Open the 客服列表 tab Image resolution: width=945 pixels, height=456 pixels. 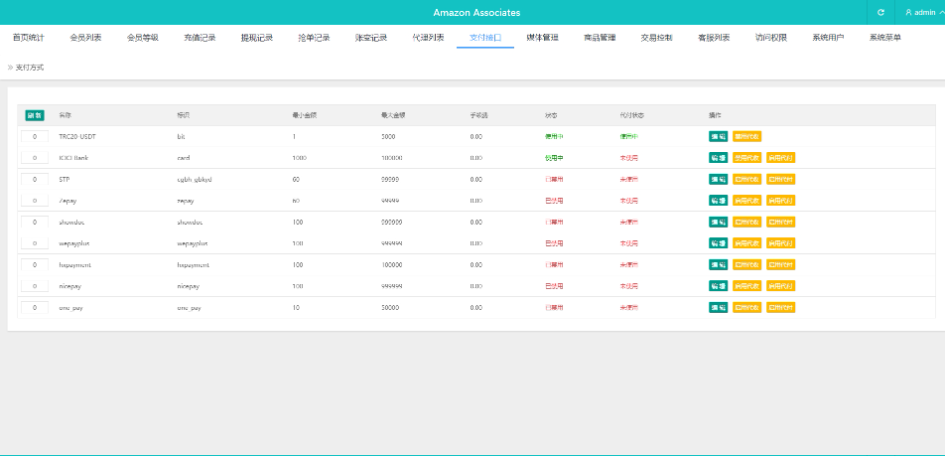[714, 37]
